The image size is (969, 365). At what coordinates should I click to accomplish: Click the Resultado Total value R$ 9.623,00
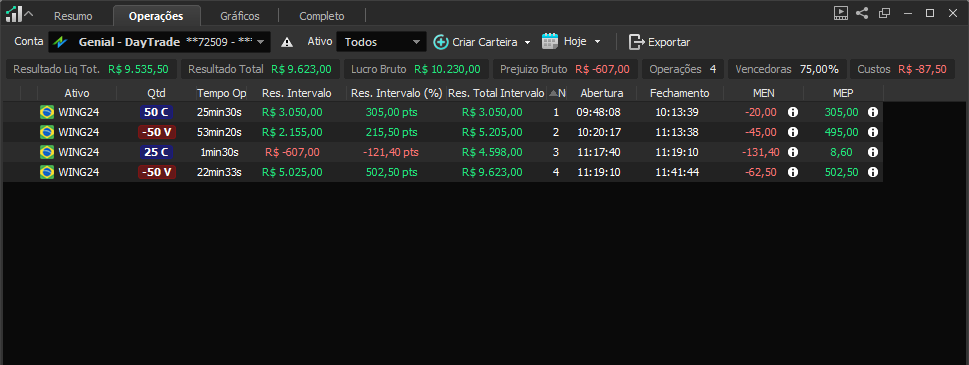coord(301,69)
